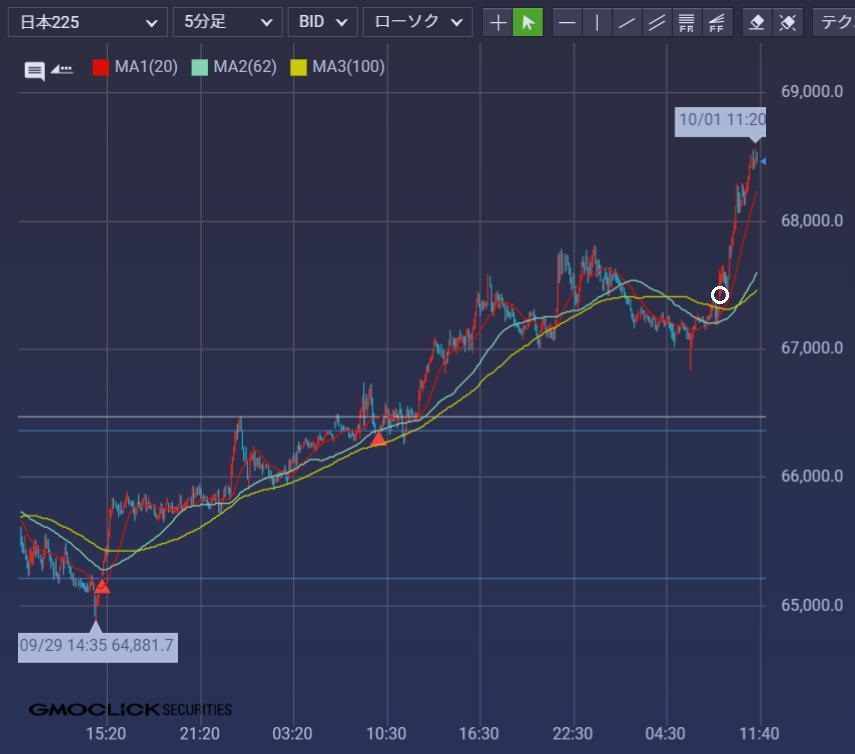Click the white circle marker on chart
This screenshot has height=754, width=855.
(720, 295)
